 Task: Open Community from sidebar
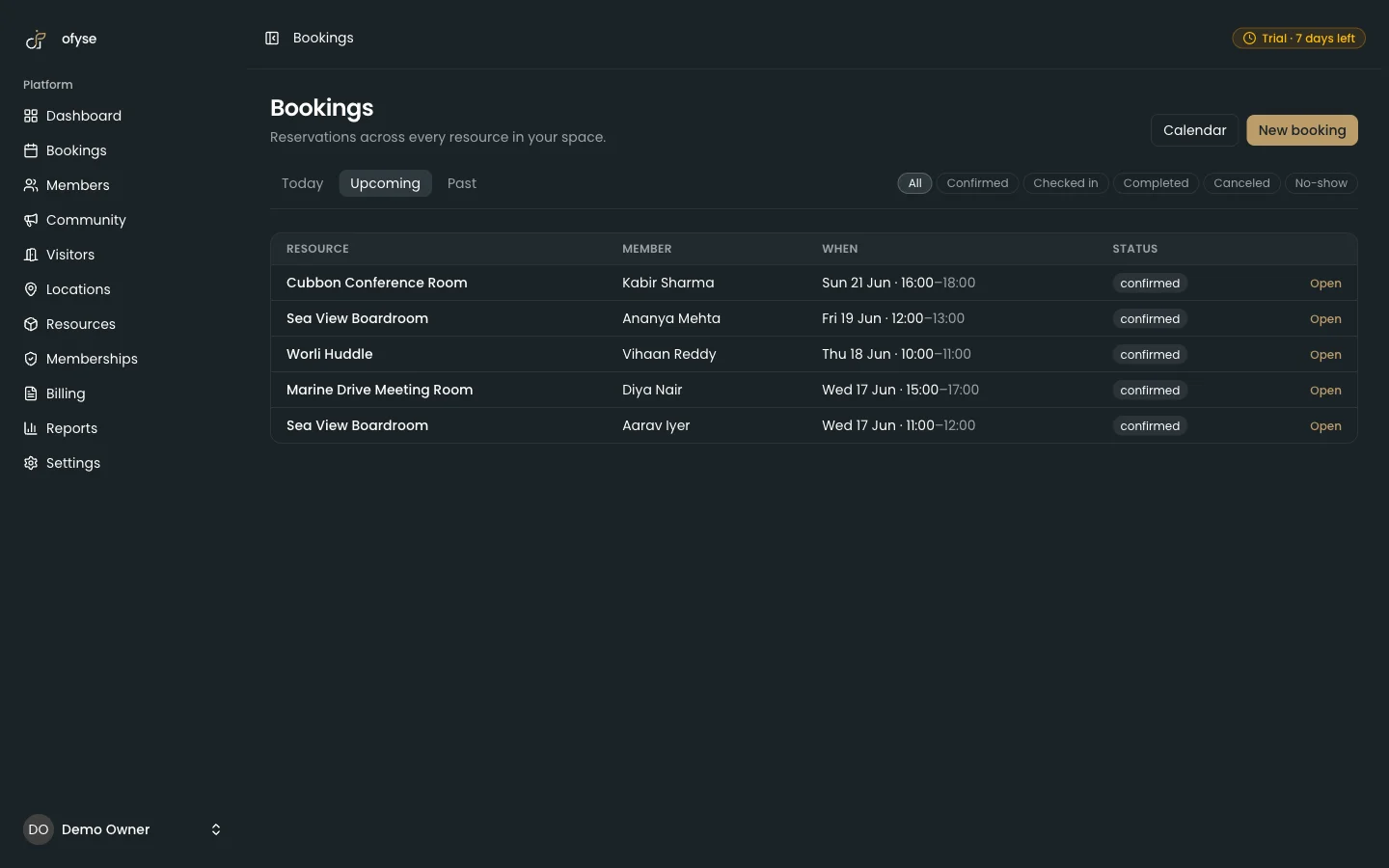click(86, 220)
